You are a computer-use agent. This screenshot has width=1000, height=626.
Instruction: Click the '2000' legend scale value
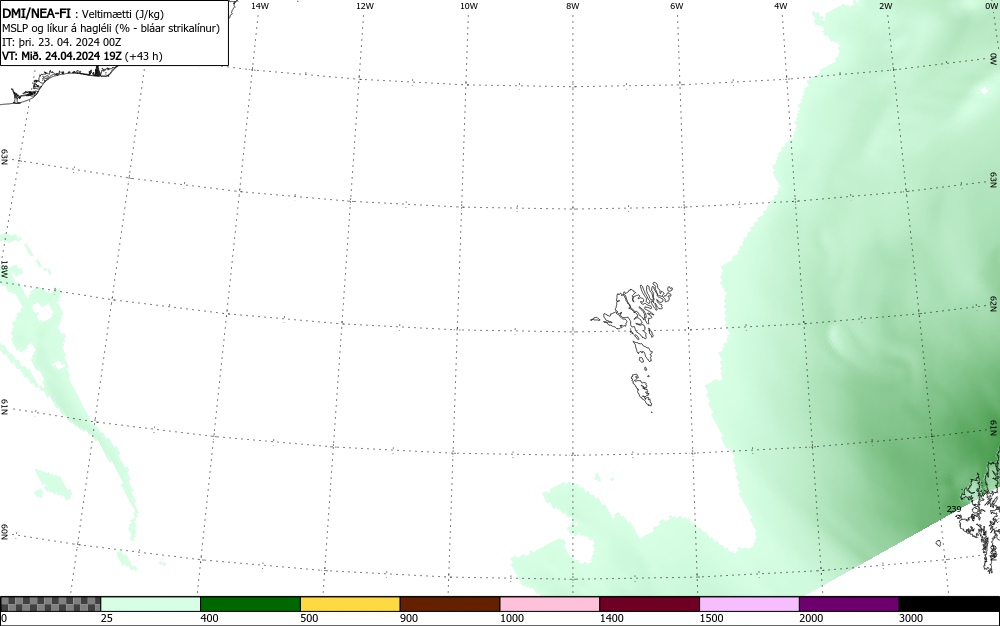point(811,618)
